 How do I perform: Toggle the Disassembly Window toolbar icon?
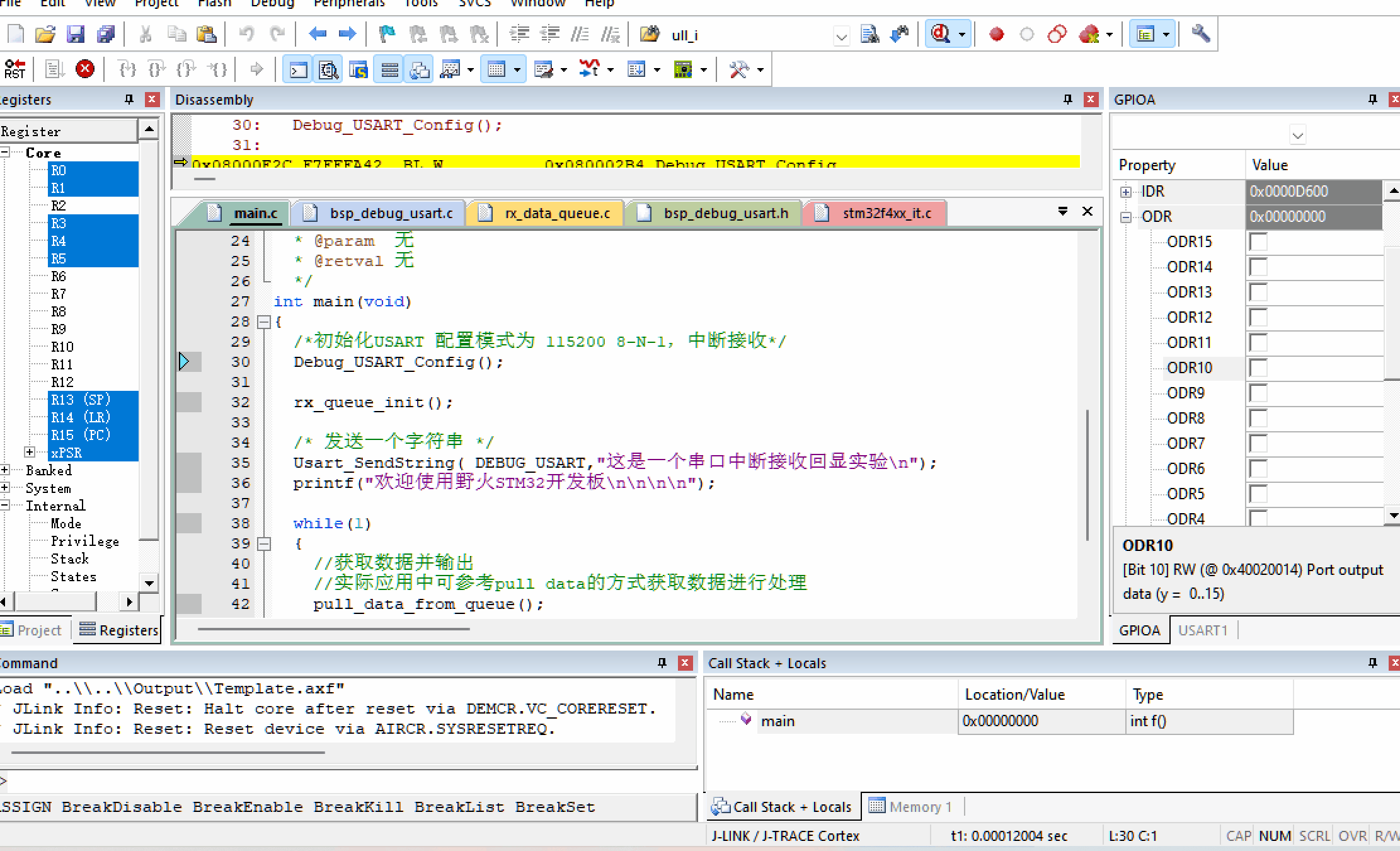pyautogui.click(x=328, y=69)
